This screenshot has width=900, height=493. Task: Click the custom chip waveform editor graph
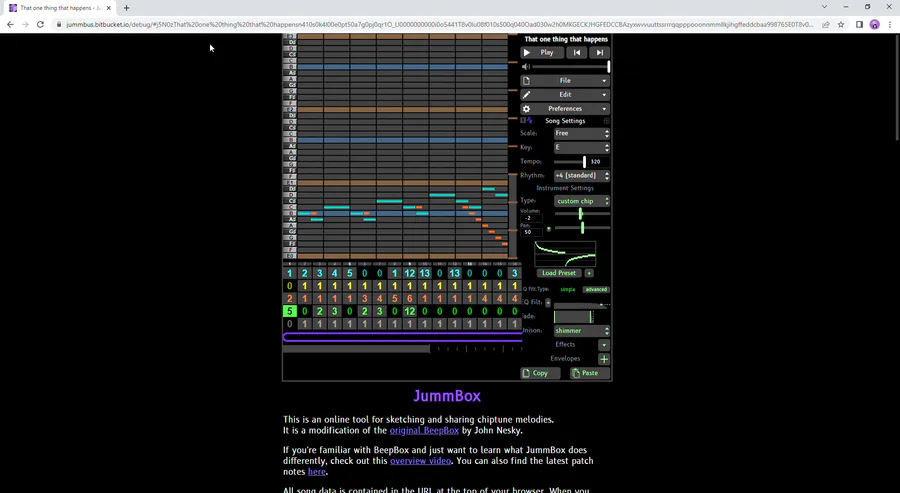(565, 254)
